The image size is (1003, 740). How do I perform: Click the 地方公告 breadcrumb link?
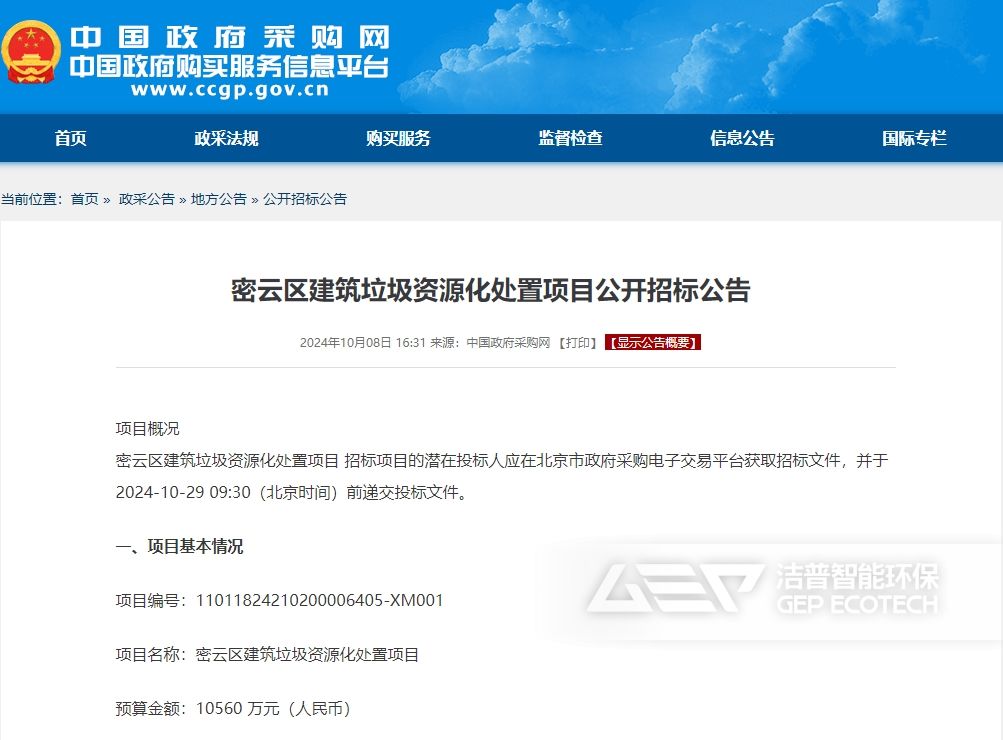point(217,199)
